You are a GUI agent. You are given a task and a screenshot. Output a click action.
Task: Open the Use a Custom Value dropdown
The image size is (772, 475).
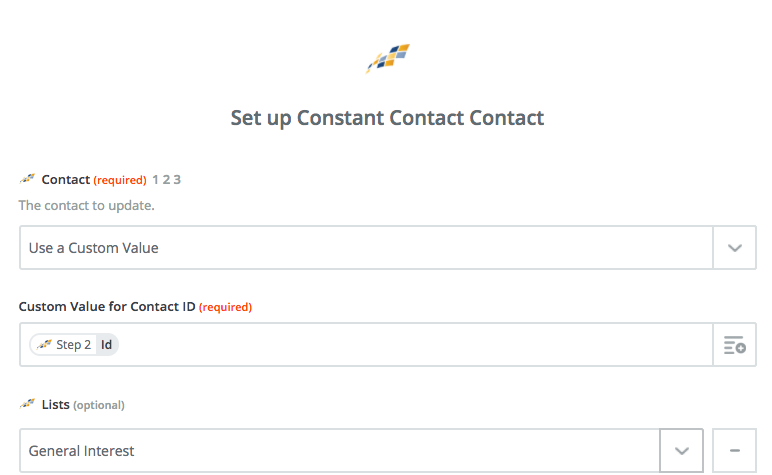pyautogui.click(x=366, y=248)
